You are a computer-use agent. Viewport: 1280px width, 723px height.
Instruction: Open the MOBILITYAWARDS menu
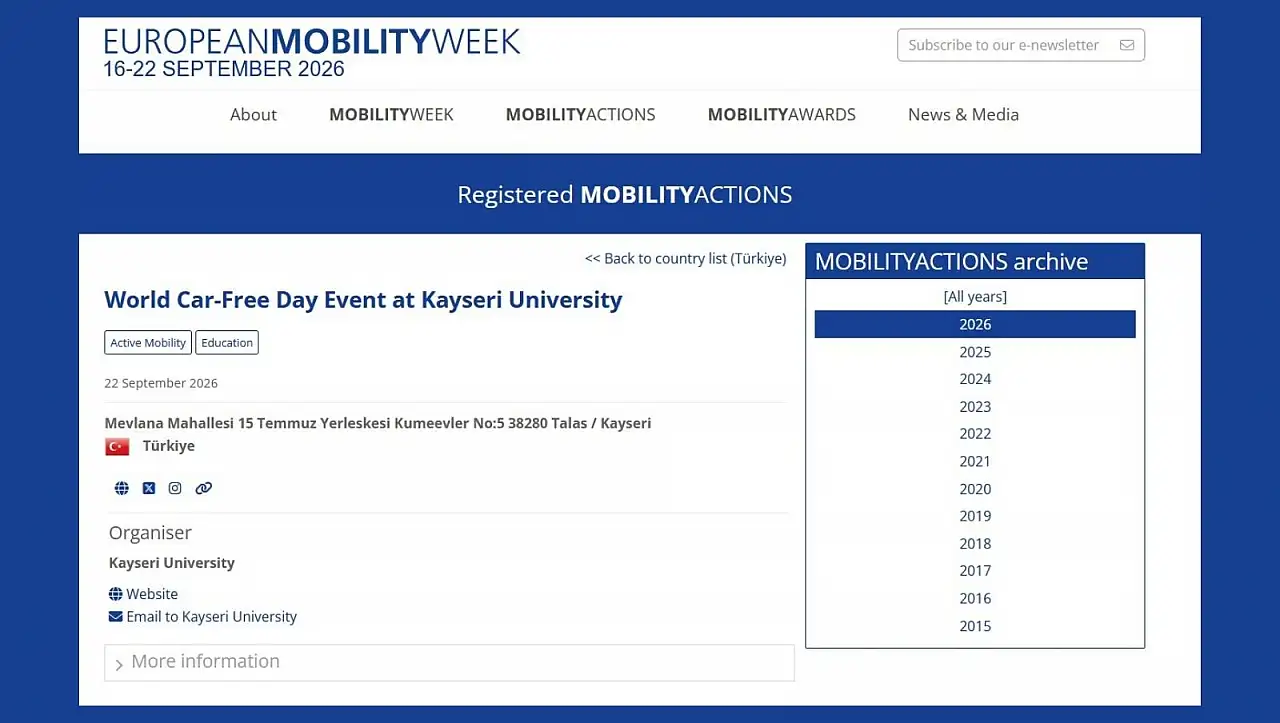click(x=782, y=115)
